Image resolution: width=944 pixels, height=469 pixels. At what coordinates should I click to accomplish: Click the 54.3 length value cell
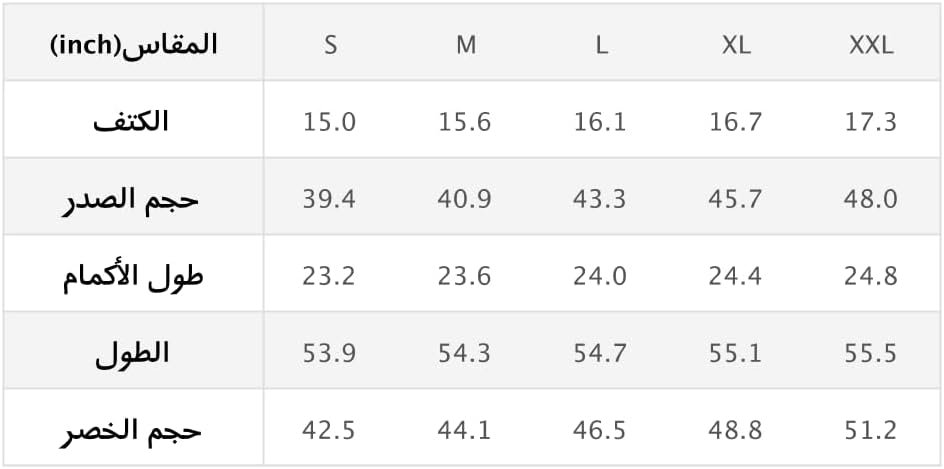pyautogui.click(x=464, y=353)
